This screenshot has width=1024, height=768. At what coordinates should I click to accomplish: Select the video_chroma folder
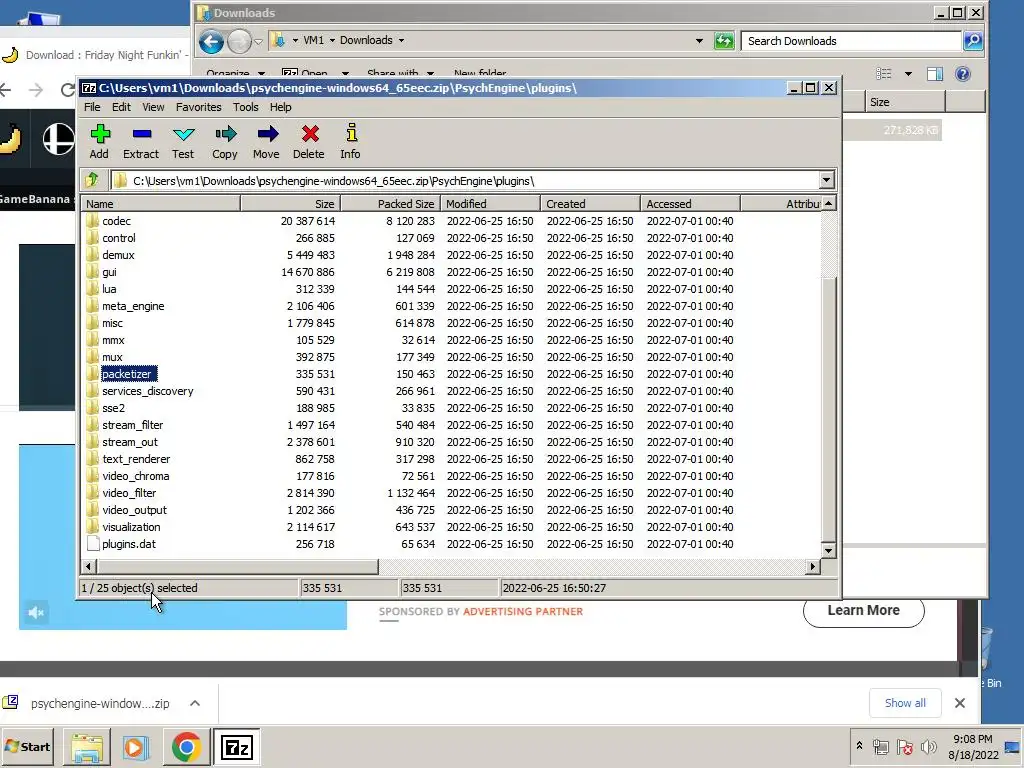tap(135, 476)
